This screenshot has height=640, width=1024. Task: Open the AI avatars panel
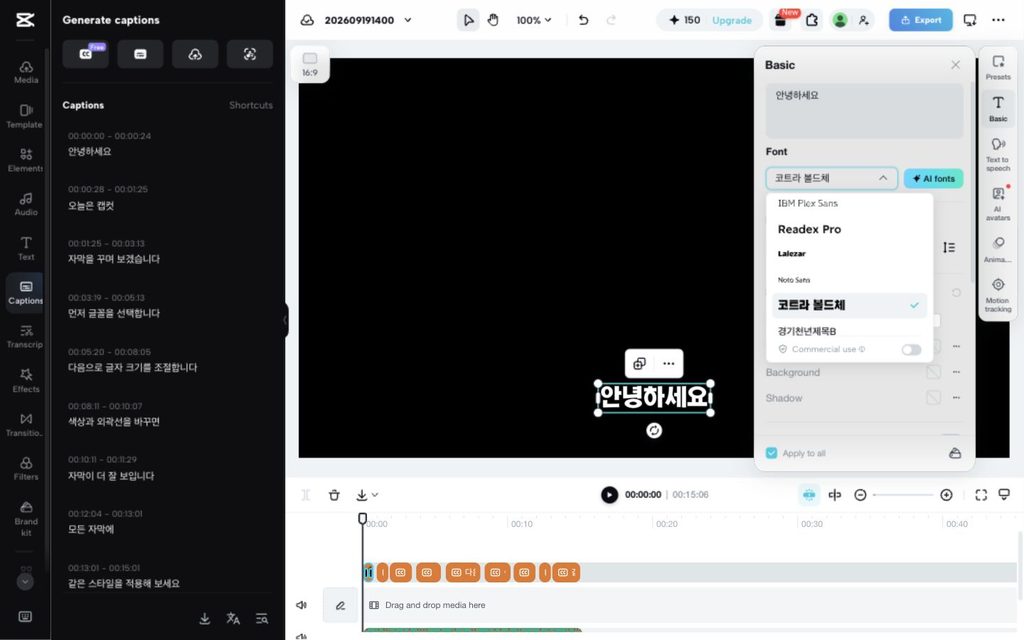[x=997, y=204]
